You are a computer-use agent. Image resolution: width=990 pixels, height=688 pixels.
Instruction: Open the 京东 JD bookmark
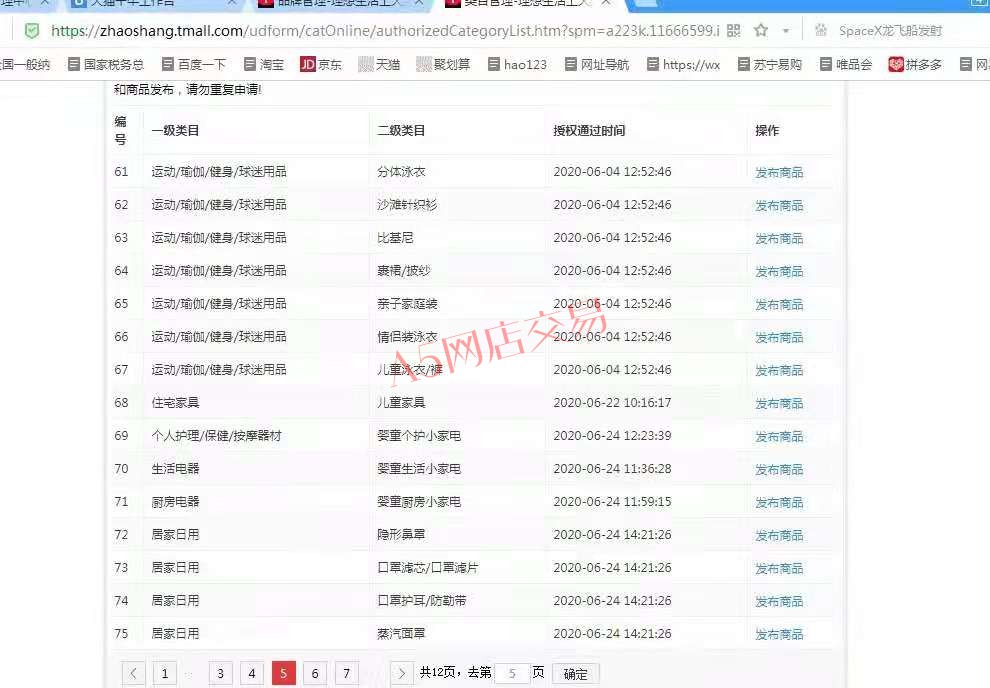[x=320, y=64]
